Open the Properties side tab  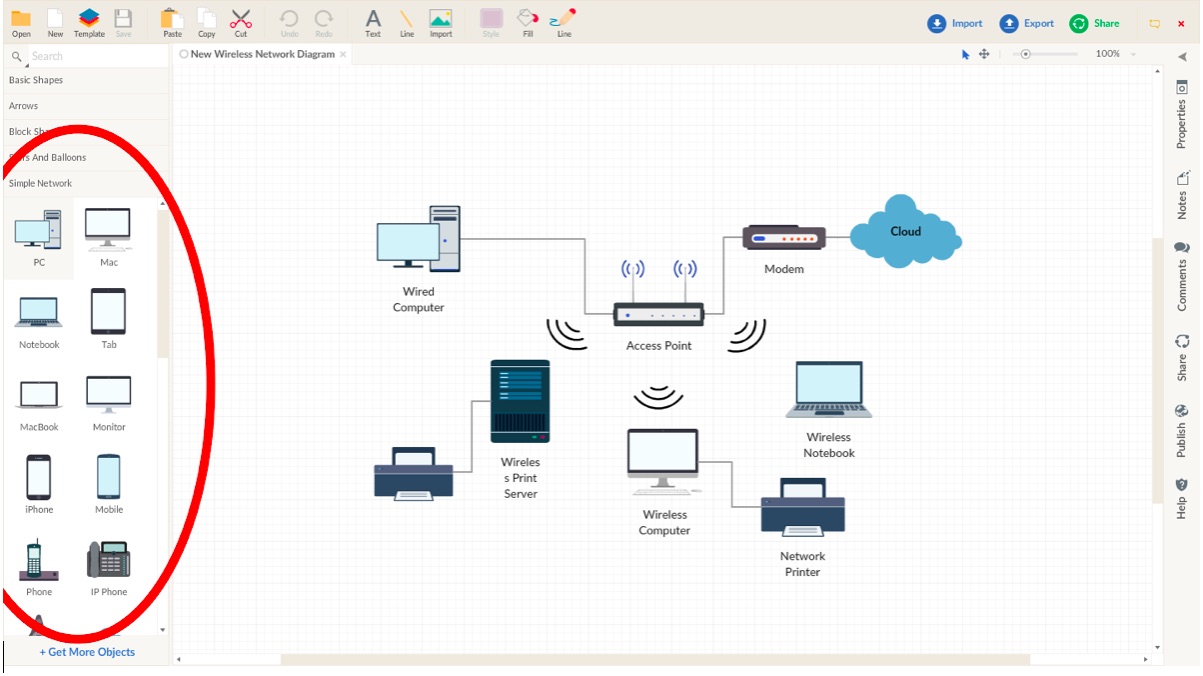[x=1181, y=115]
